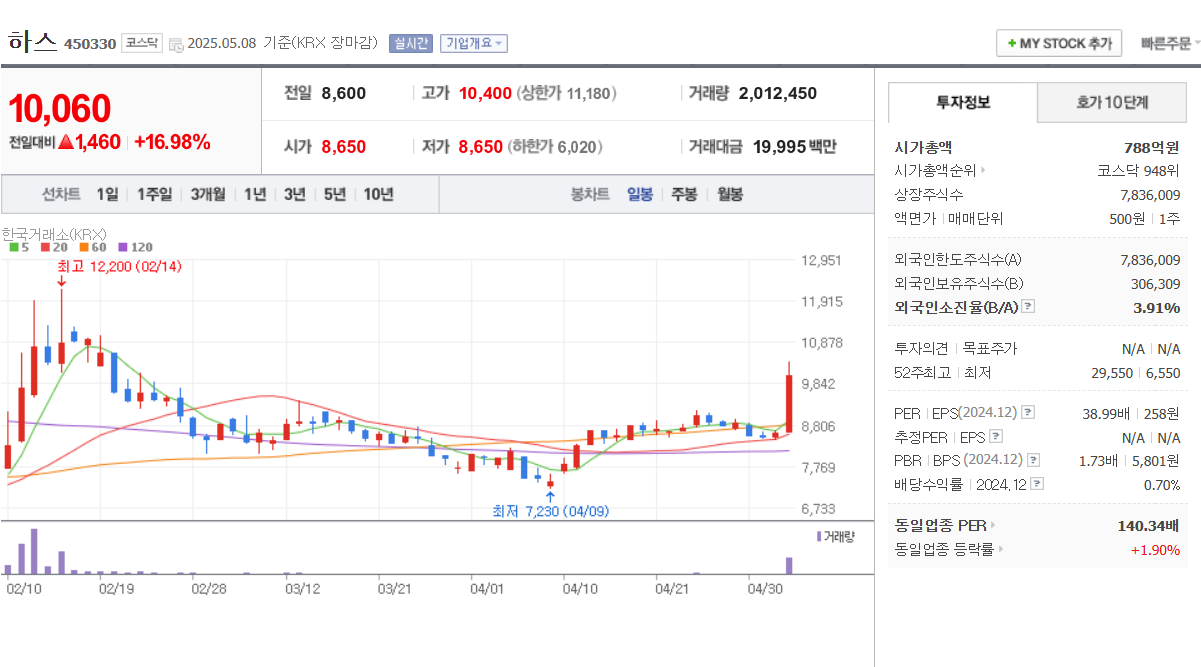Expand the 시가총액순위 arrow link

point(983,171)
